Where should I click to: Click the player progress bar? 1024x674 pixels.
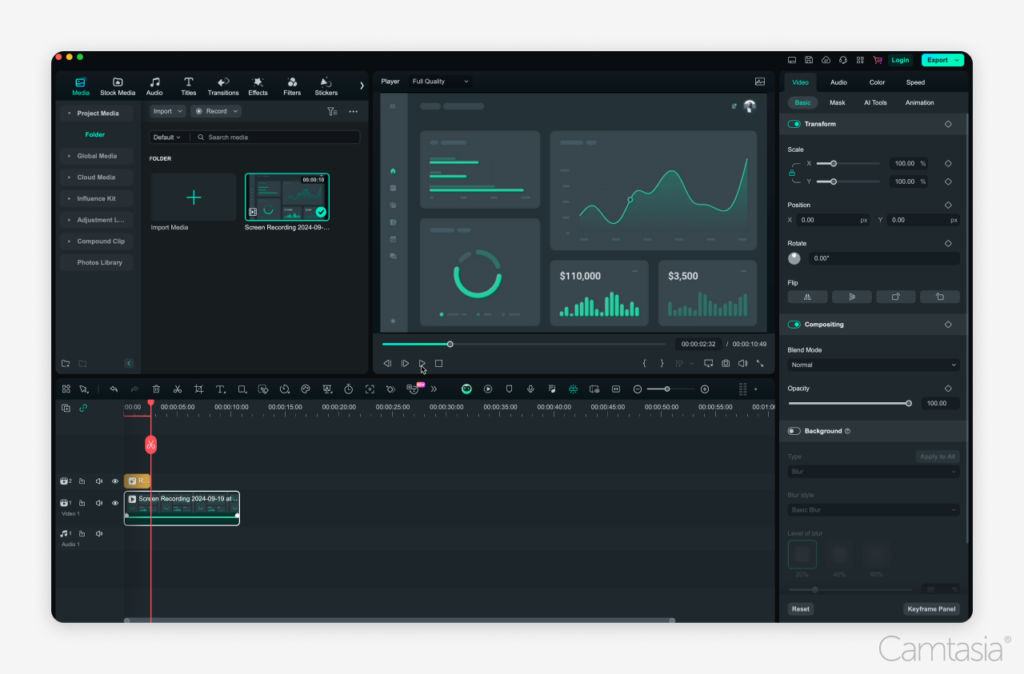pyautogui.click(x=524, y=344)
